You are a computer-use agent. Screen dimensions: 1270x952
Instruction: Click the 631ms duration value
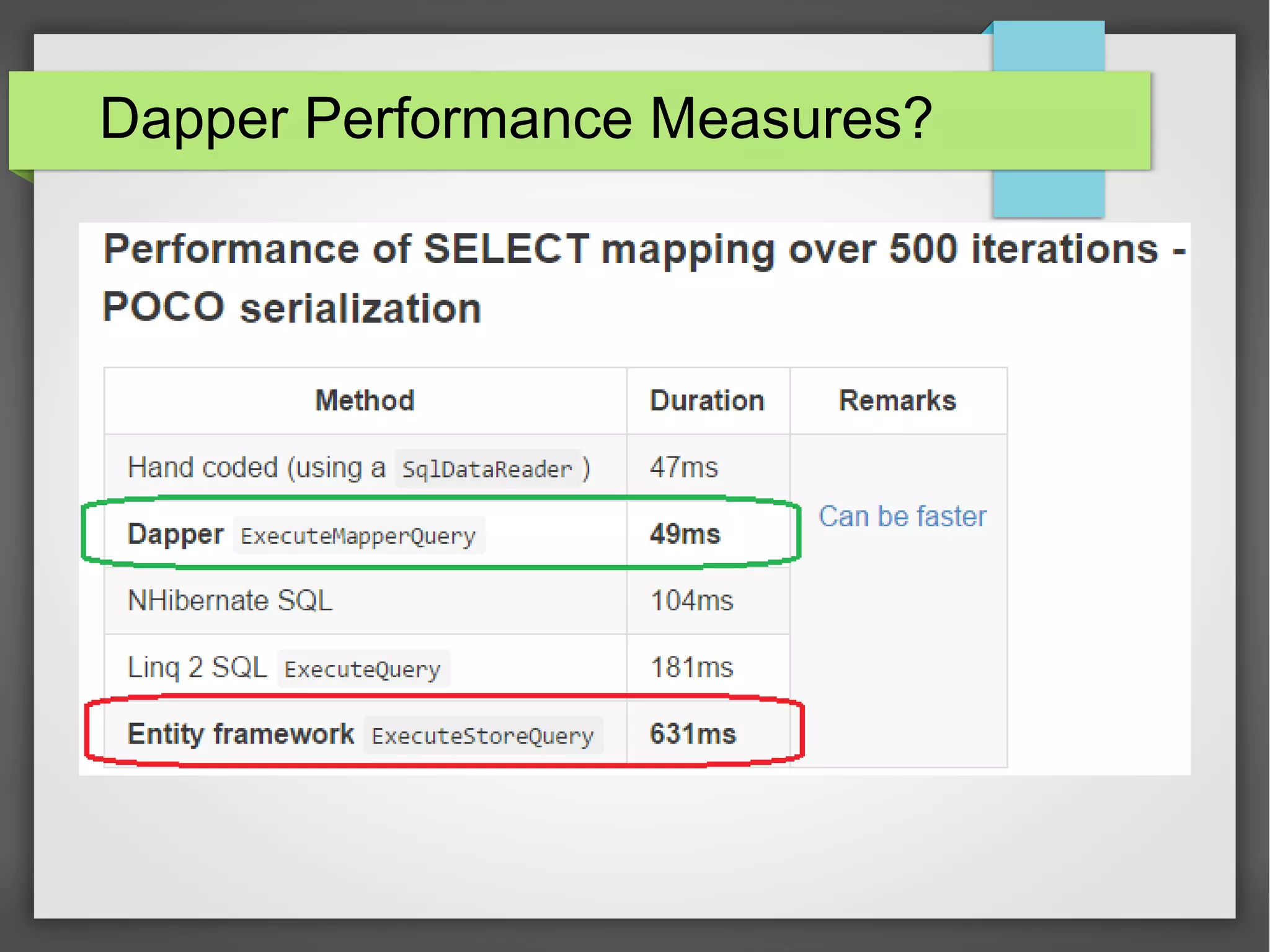tap(693, 734)
